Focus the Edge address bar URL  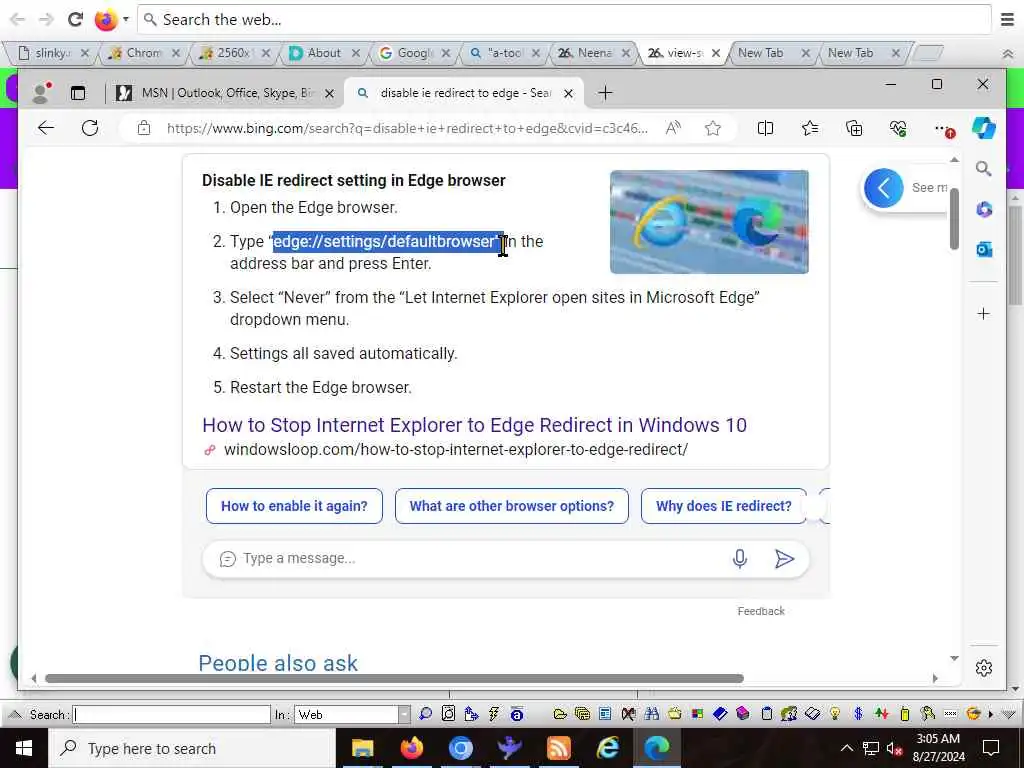pyautogui.click(x=407, y=128)
